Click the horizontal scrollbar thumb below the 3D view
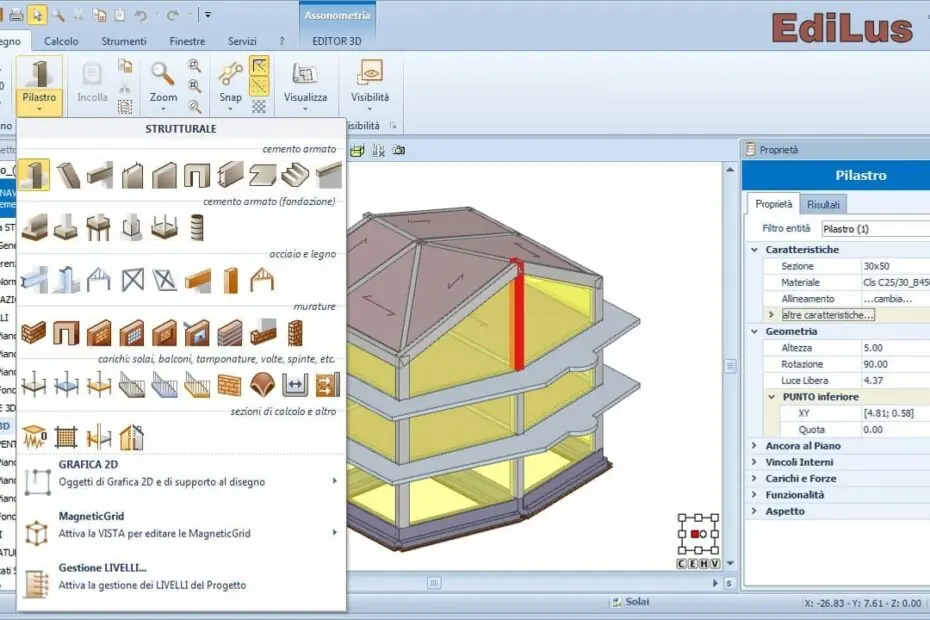Screen dimensions: 930x620 point(434,583)
